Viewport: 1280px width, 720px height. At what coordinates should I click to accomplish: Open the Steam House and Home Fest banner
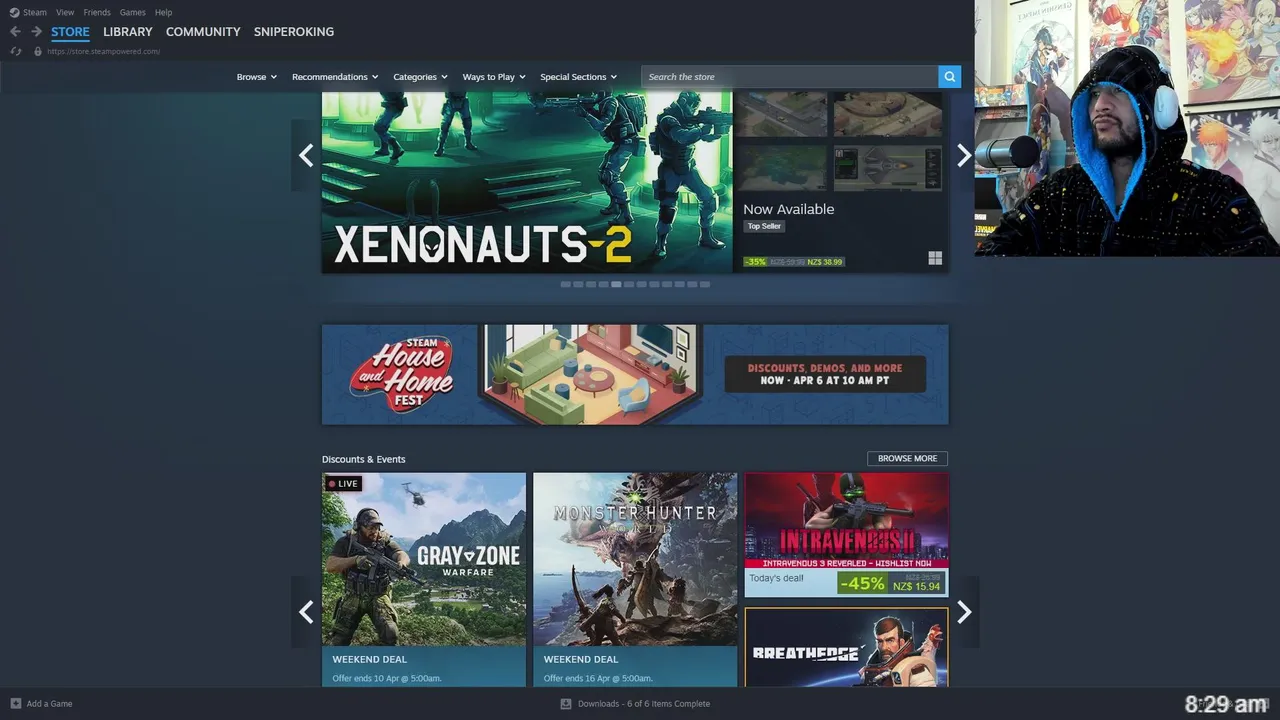[x=635, y=374]
